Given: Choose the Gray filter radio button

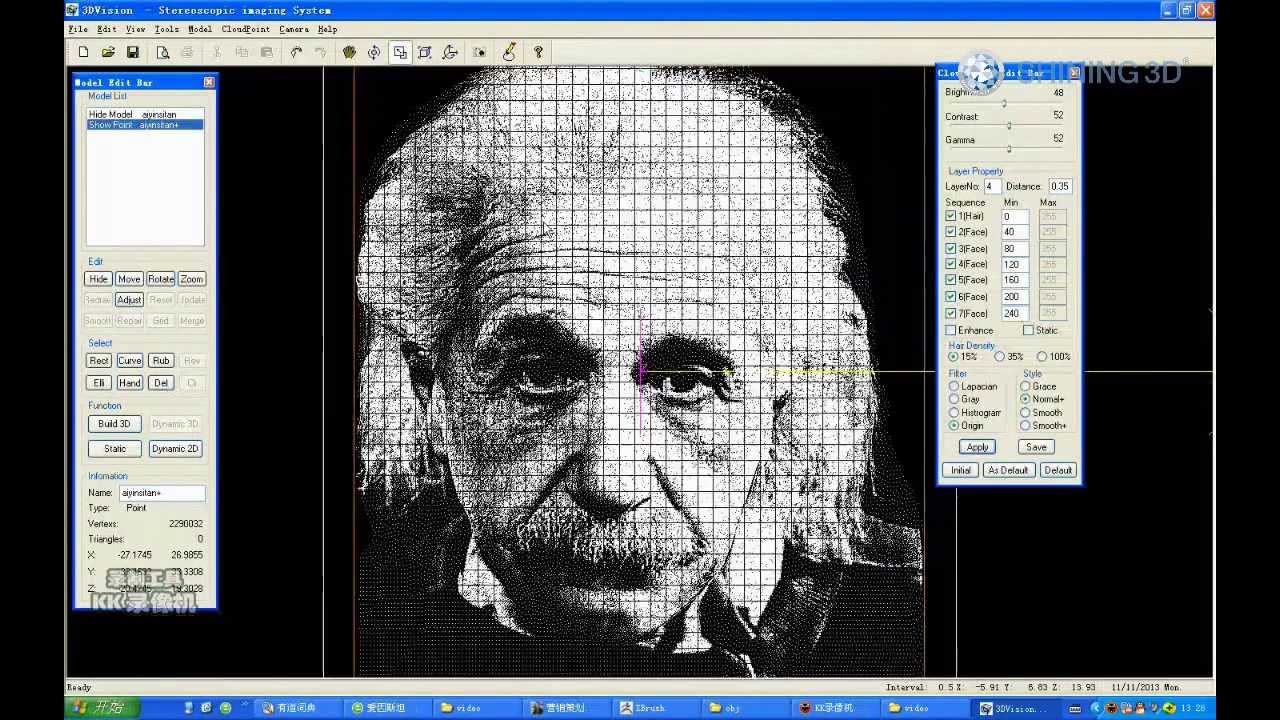Looking at the screenshot, I should click(x=954, y=399).
